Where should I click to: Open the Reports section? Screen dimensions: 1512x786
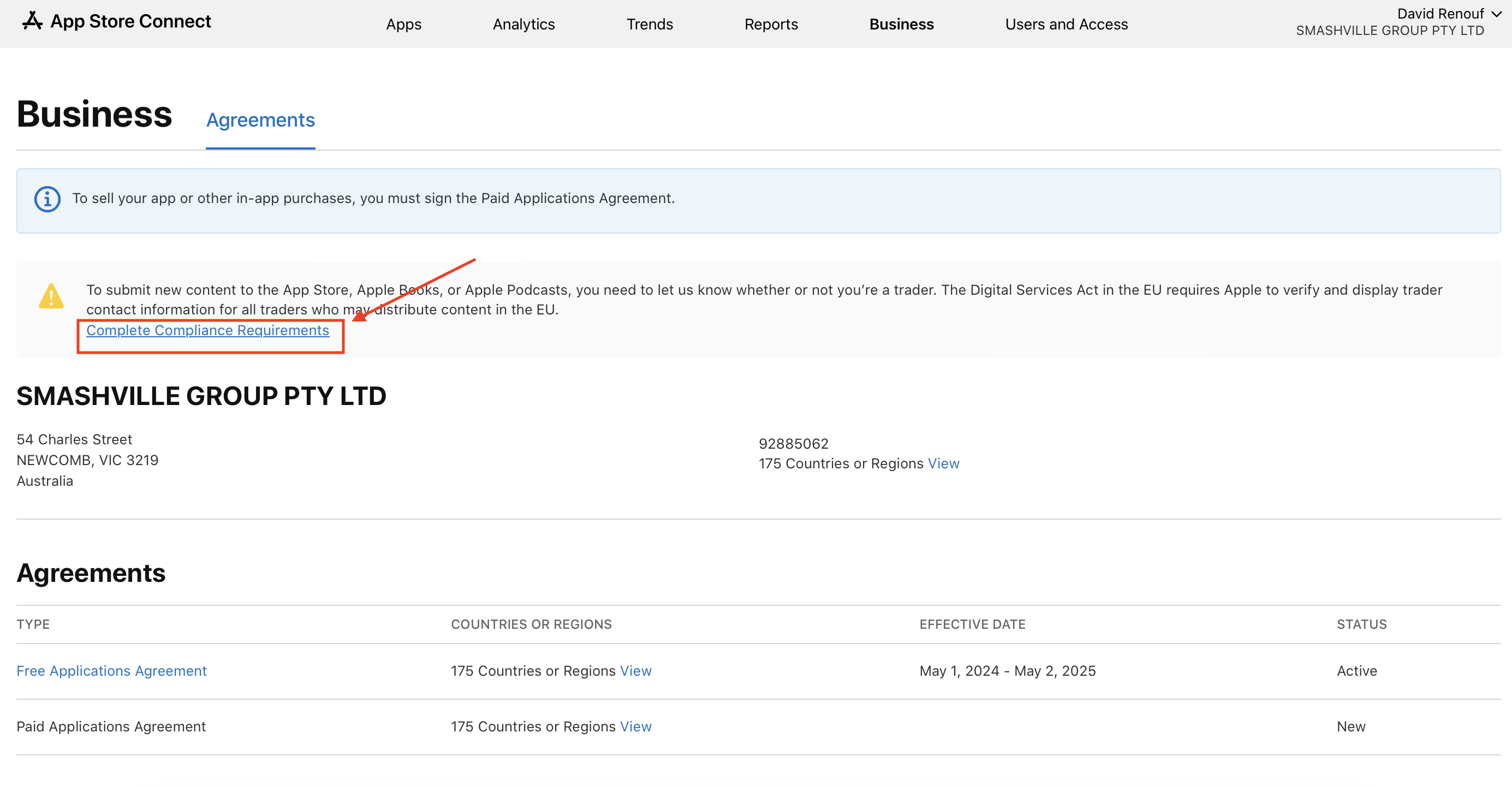coord(771,24)
